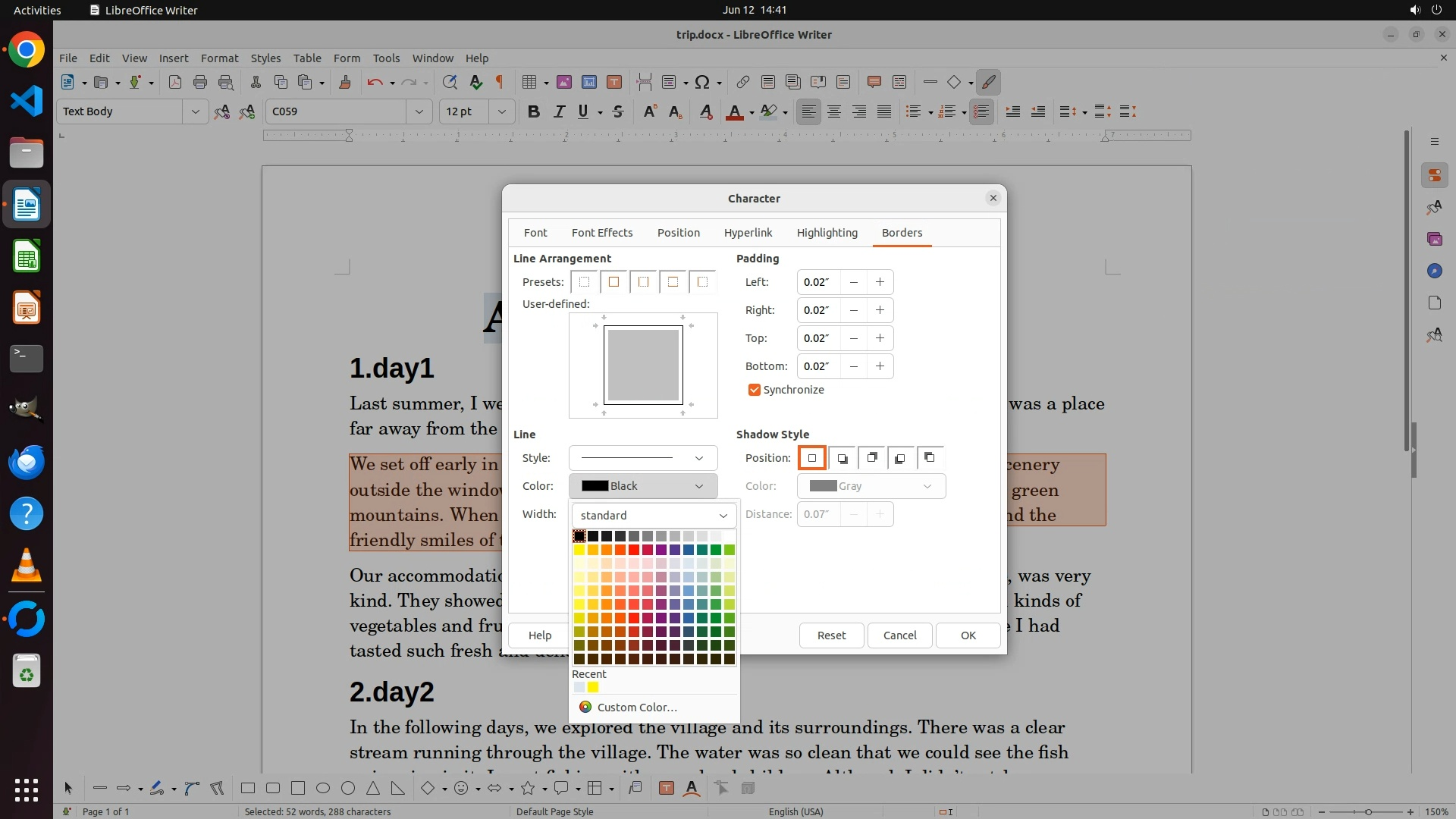
Task: Click the Reset button
Action: [831, 635]
